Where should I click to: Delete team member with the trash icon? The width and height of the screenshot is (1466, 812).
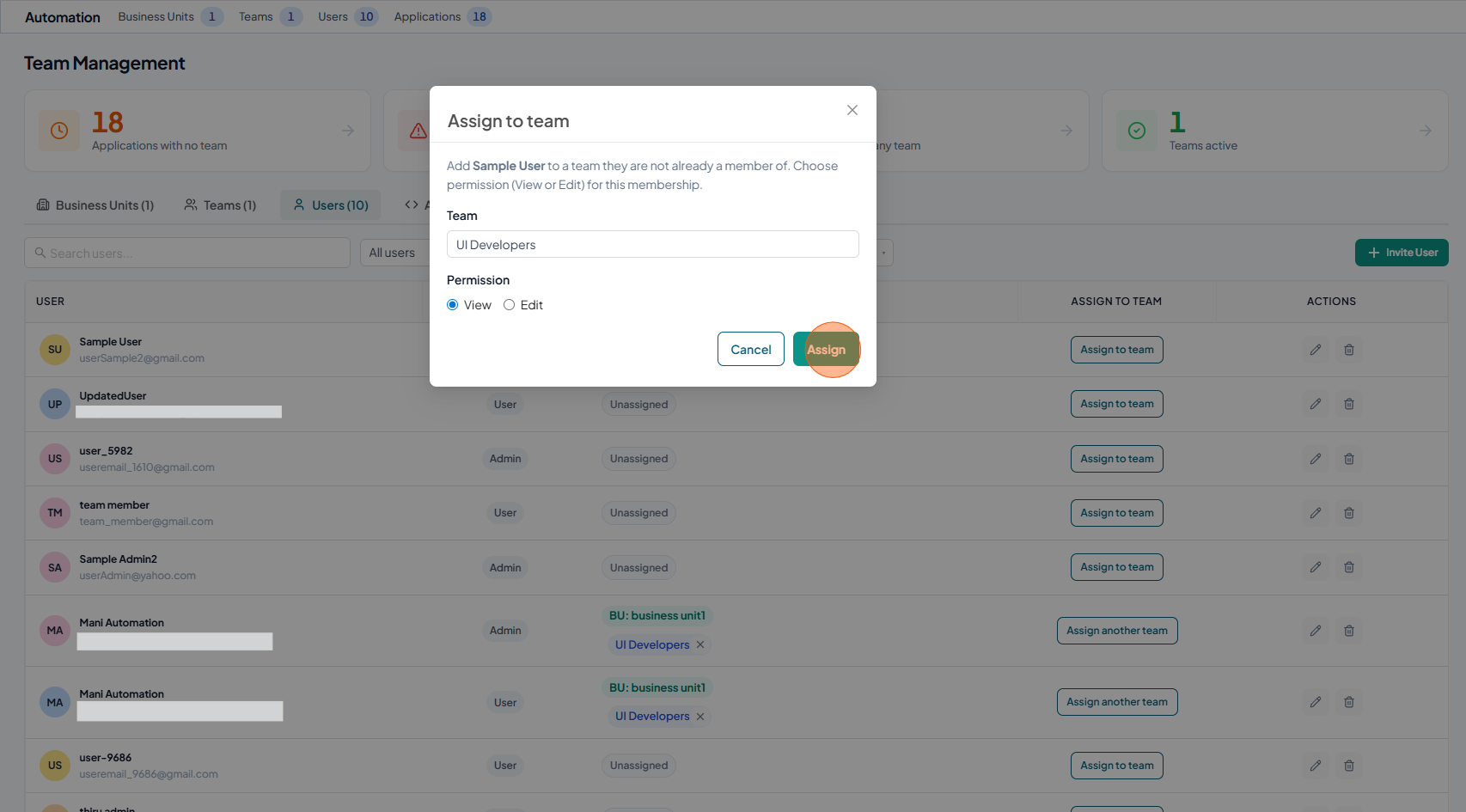pos(1349,513)
